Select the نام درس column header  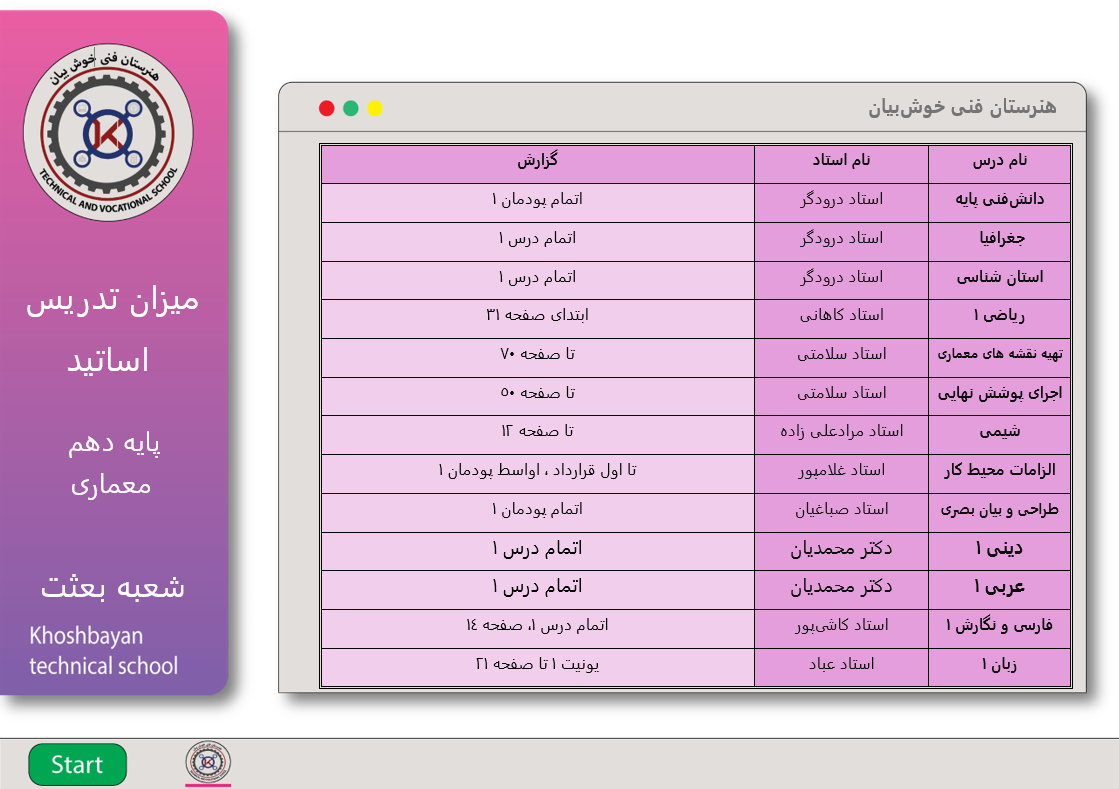pos(999,162)
